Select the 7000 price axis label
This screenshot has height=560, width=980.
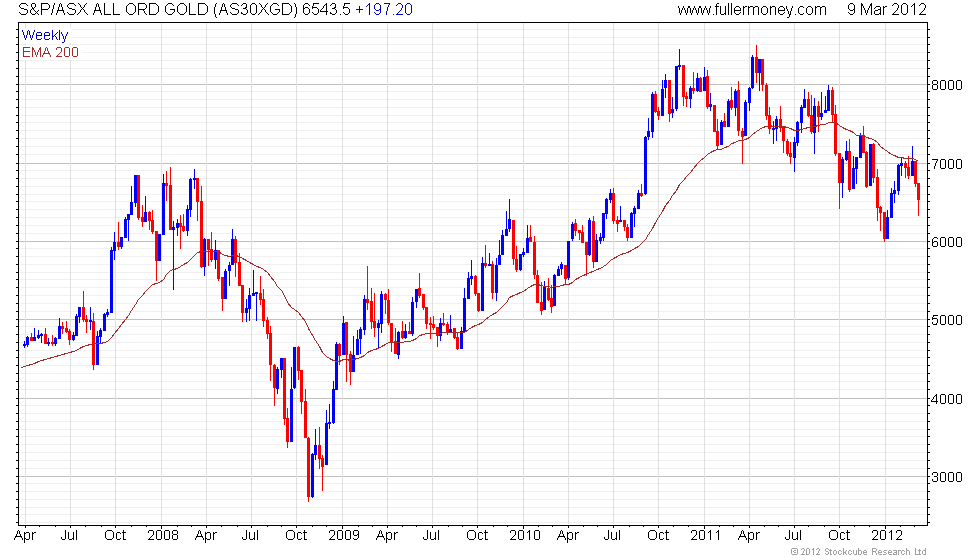pyautogui.click(x=946, y=164)
